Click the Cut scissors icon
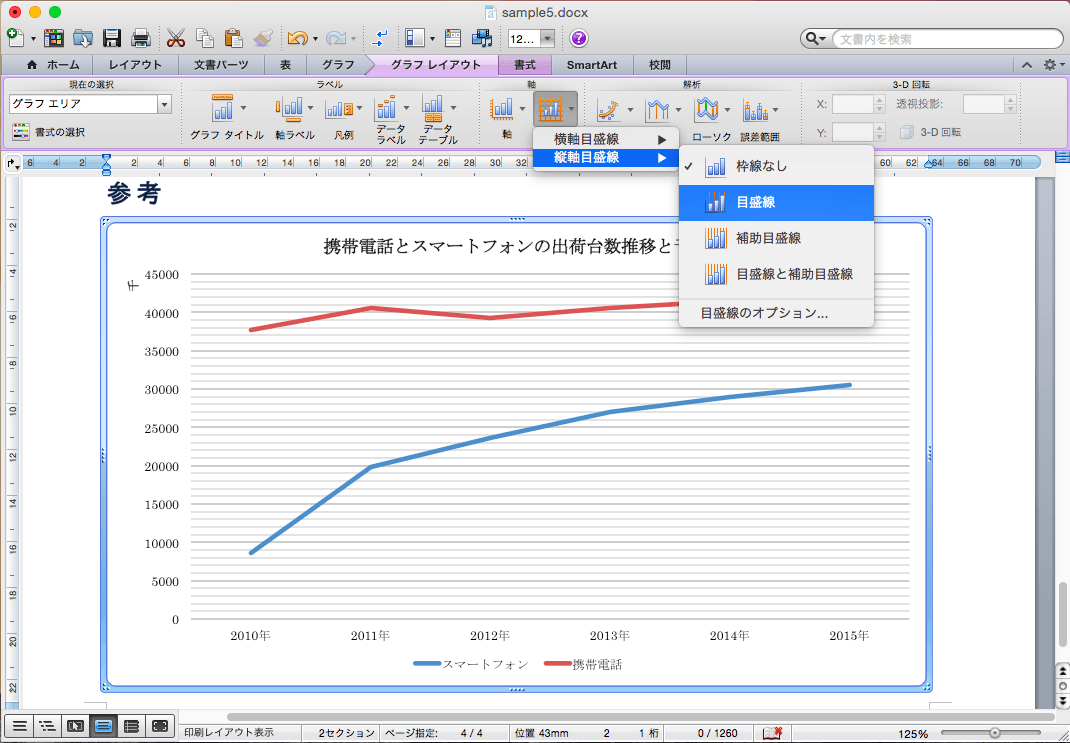The image size is (1070, 743). coord(175,38)
